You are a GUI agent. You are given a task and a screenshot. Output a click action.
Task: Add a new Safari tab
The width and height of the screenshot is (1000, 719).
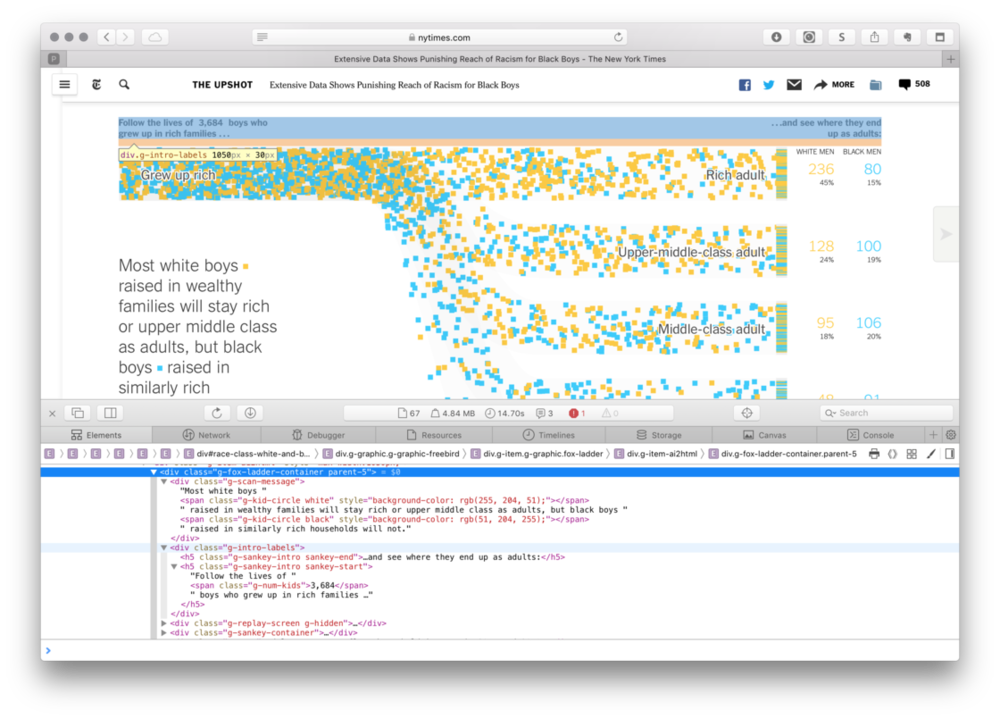pyautogui.click(x=950, y=59)
